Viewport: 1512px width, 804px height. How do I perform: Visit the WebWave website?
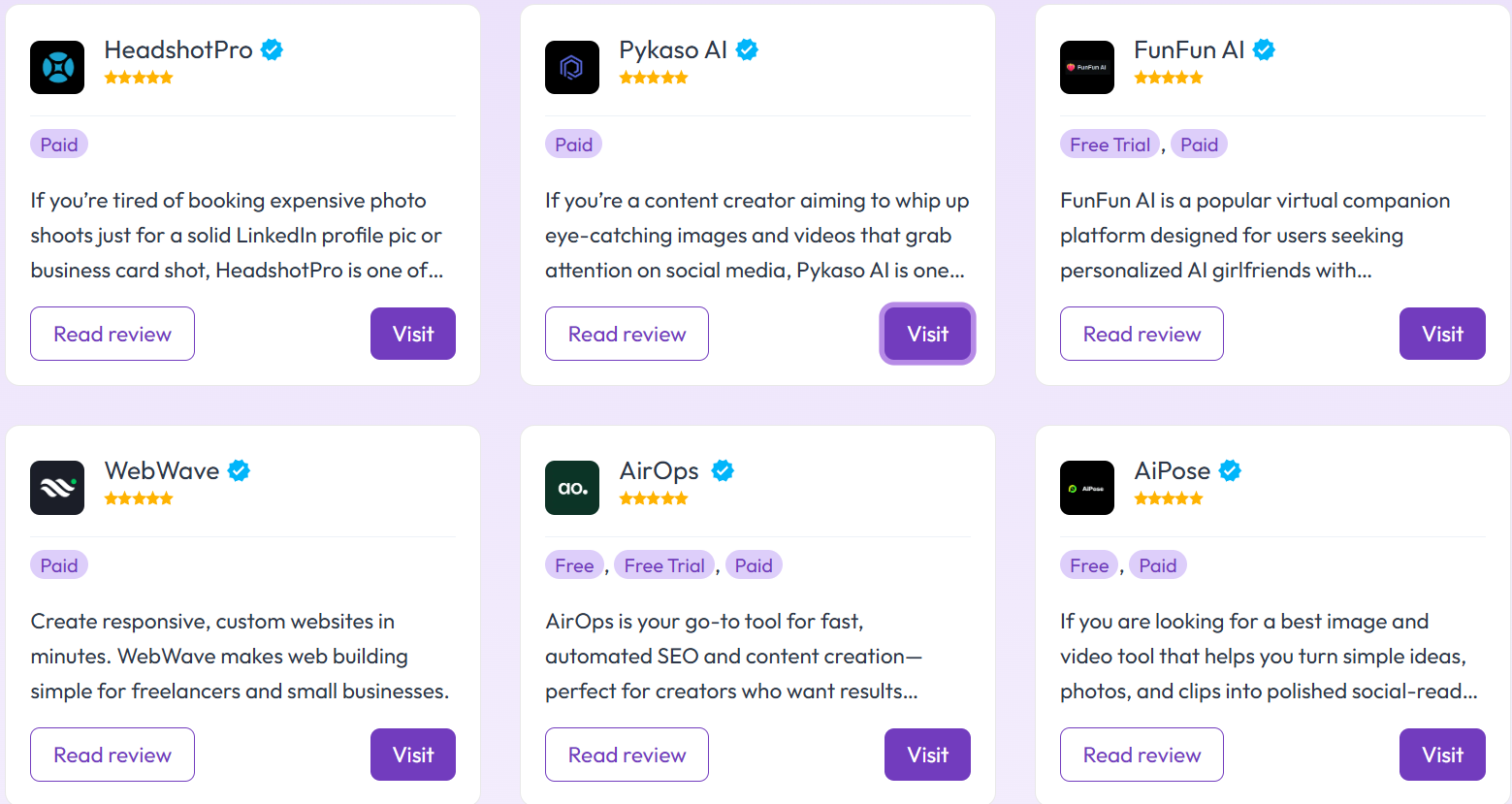(x=412, y=755)
